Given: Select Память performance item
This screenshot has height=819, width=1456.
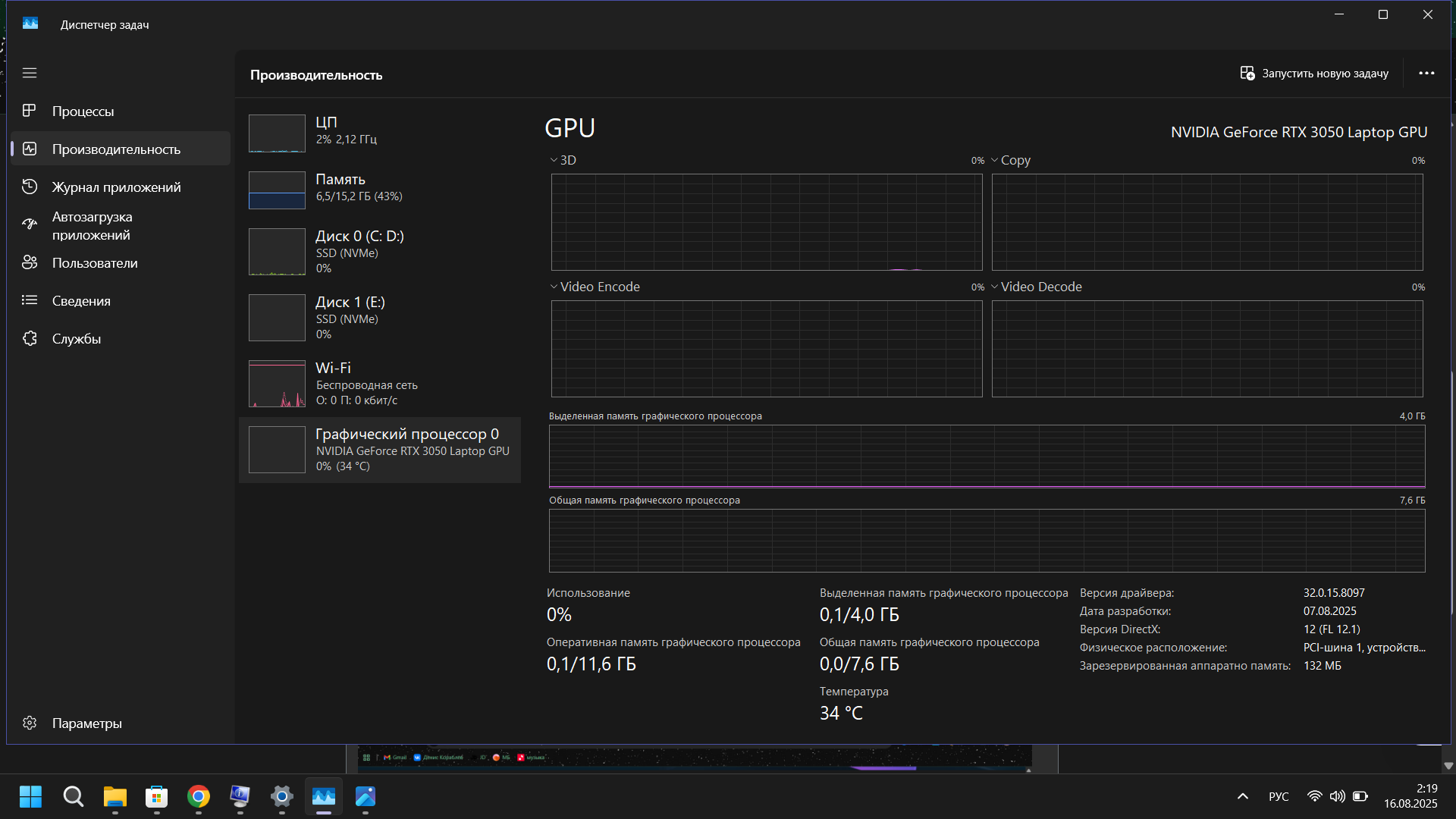Looking at the screenshot, I should pos(380,189).
